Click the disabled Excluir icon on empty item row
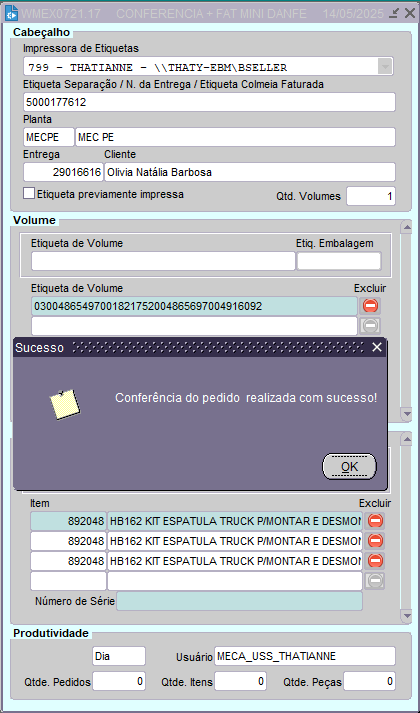 [x=375, y=581]
